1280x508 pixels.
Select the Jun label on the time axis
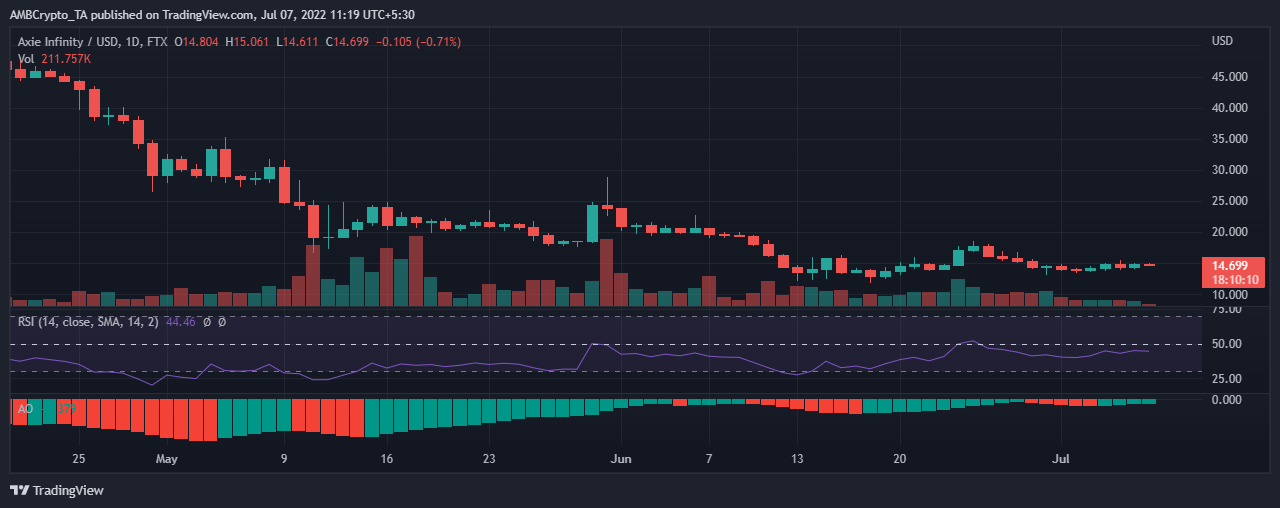pyautogui.click(x=621, y=460)
